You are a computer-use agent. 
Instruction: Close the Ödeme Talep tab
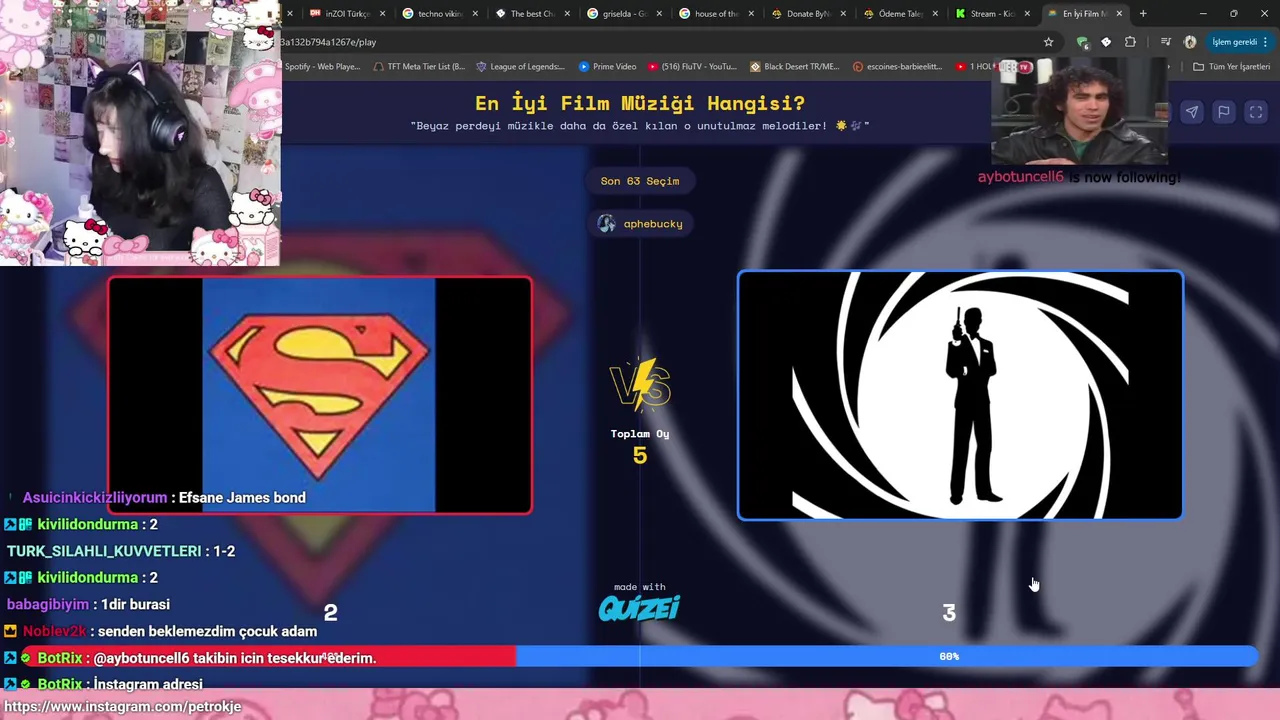click(935, 14)
